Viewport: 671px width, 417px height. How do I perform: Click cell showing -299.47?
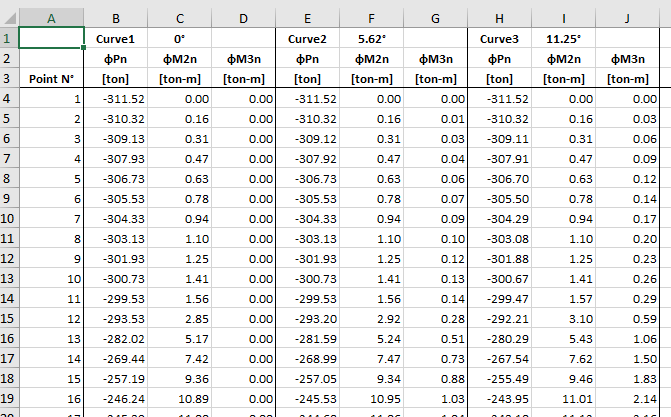(499, 298)
